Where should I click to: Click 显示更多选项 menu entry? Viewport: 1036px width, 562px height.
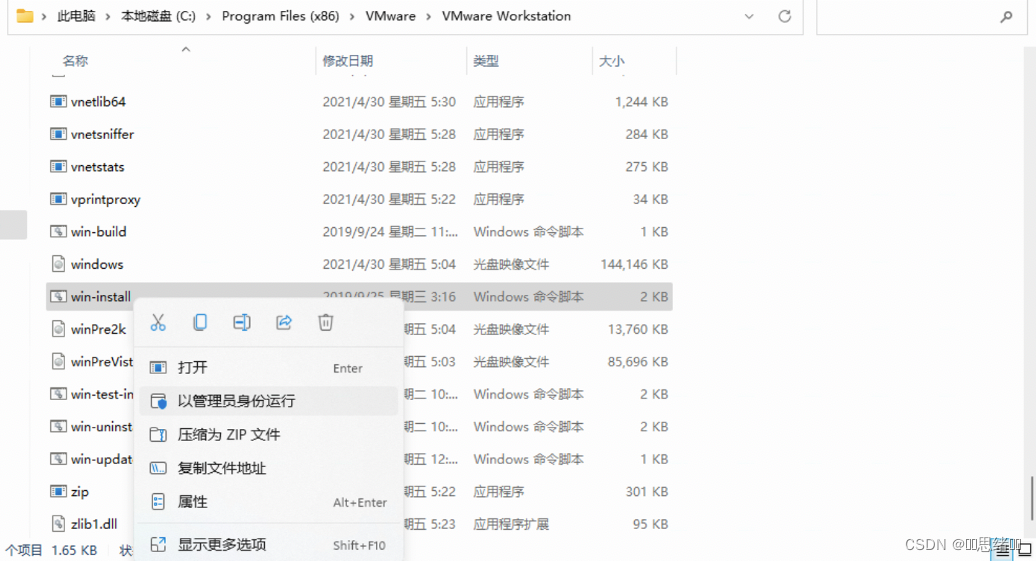(268, 545)
